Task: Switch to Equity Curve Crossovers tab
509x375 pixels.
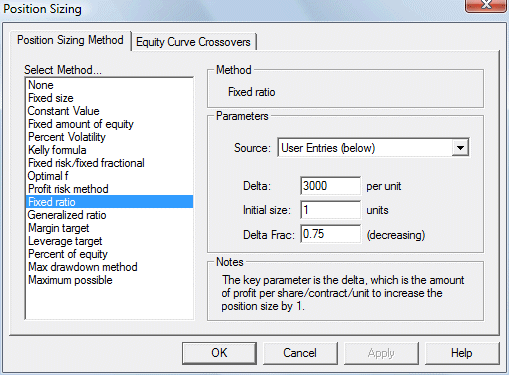Action: [x=193, y=42]
